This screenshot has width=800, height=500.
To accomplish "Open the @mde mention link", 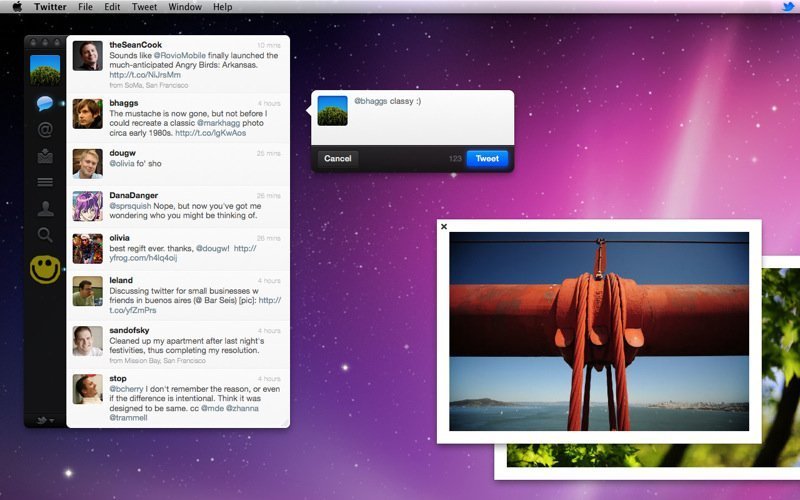I will (x=212, y=408).
